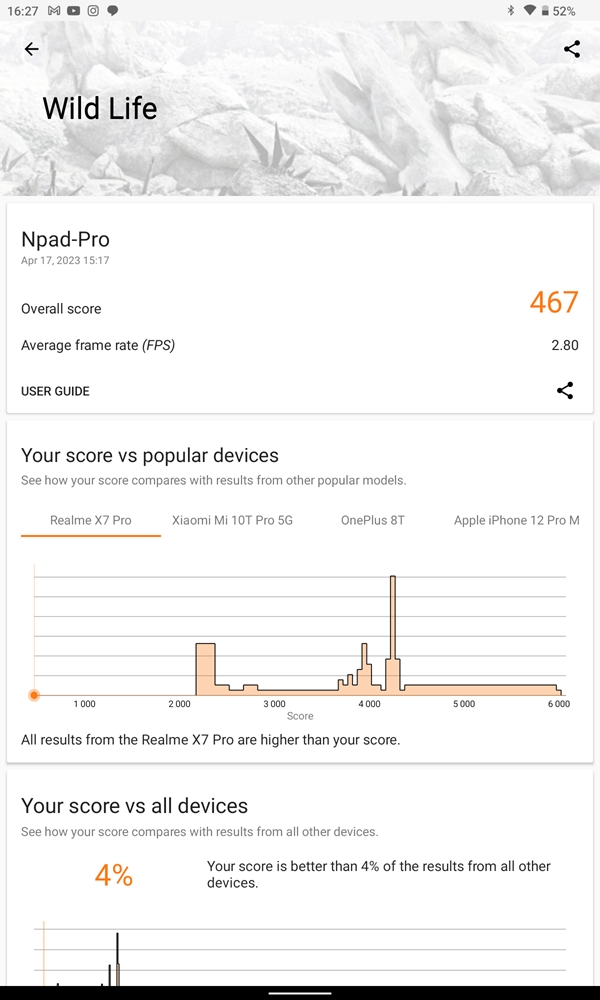
Task: Tap the battery indicator icon
Action: [545, 11]
